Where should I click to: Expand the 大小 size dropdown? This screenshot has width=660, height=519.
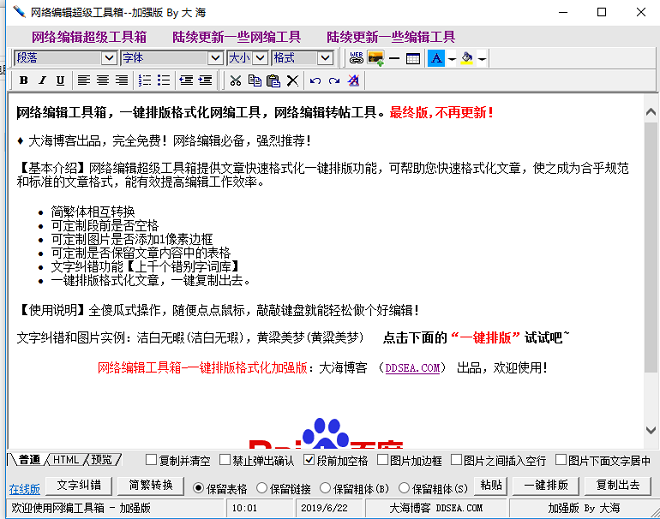(261, 58)
